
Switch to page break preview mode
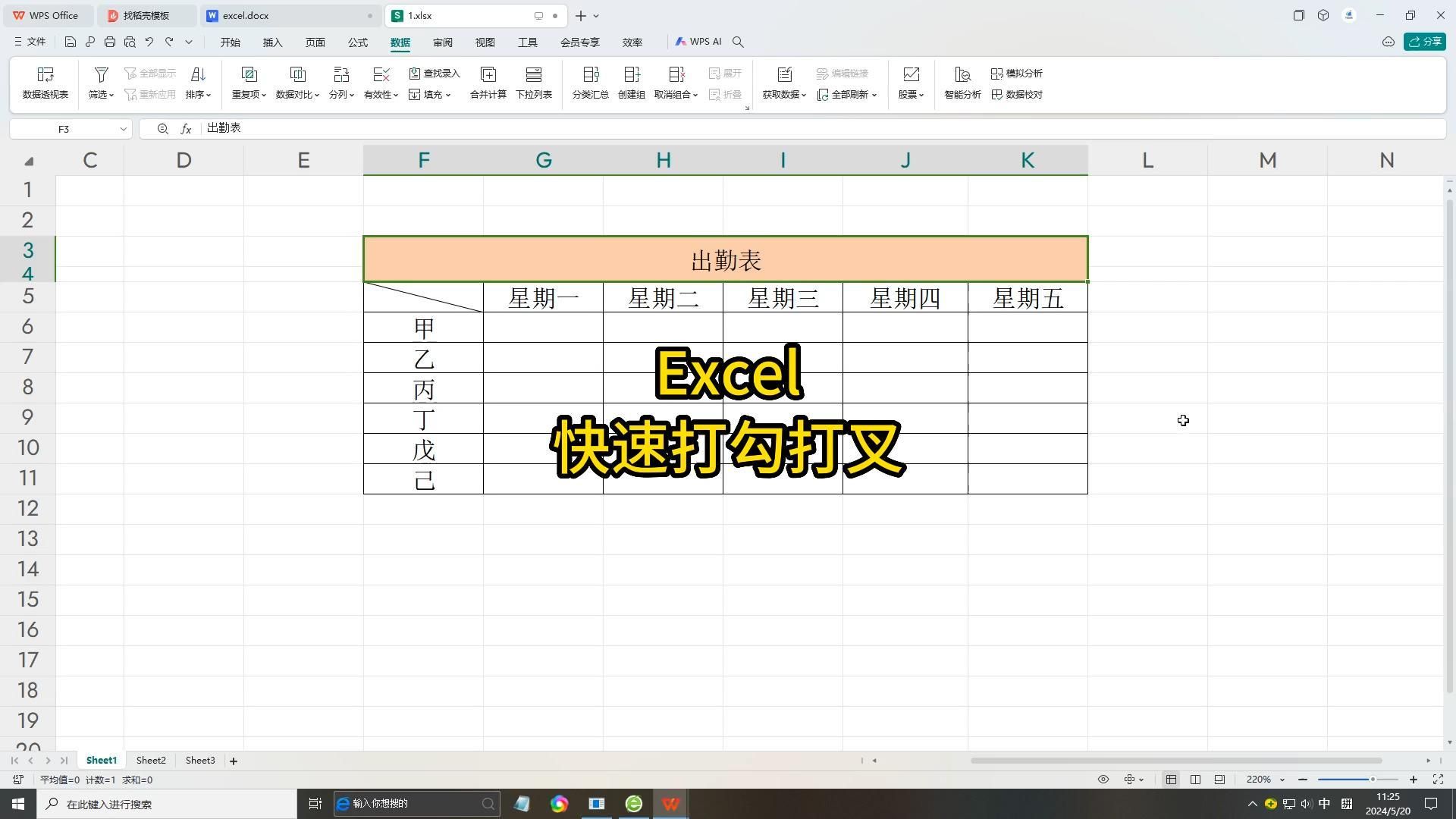(1219, 780)
